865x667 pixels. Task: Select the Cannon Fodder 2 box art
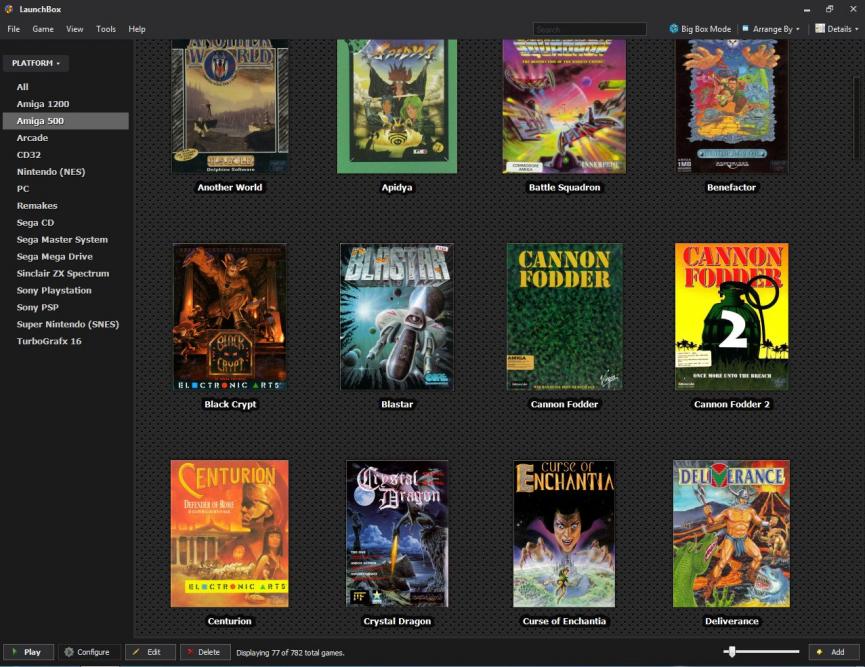click(731, 316)
